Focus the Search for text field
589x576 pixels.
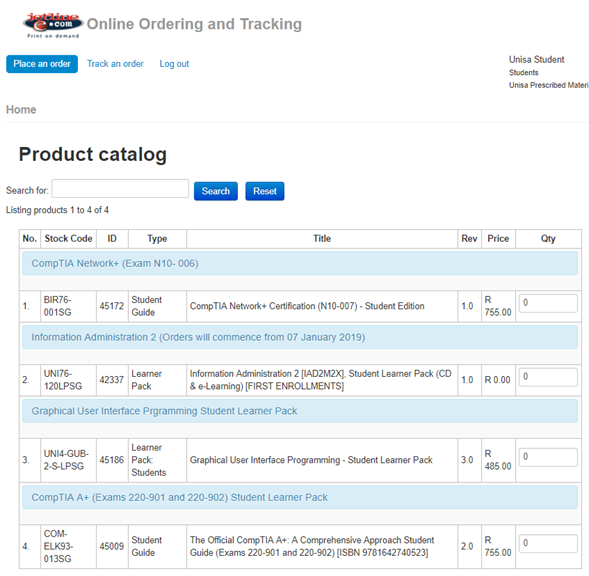120,189
